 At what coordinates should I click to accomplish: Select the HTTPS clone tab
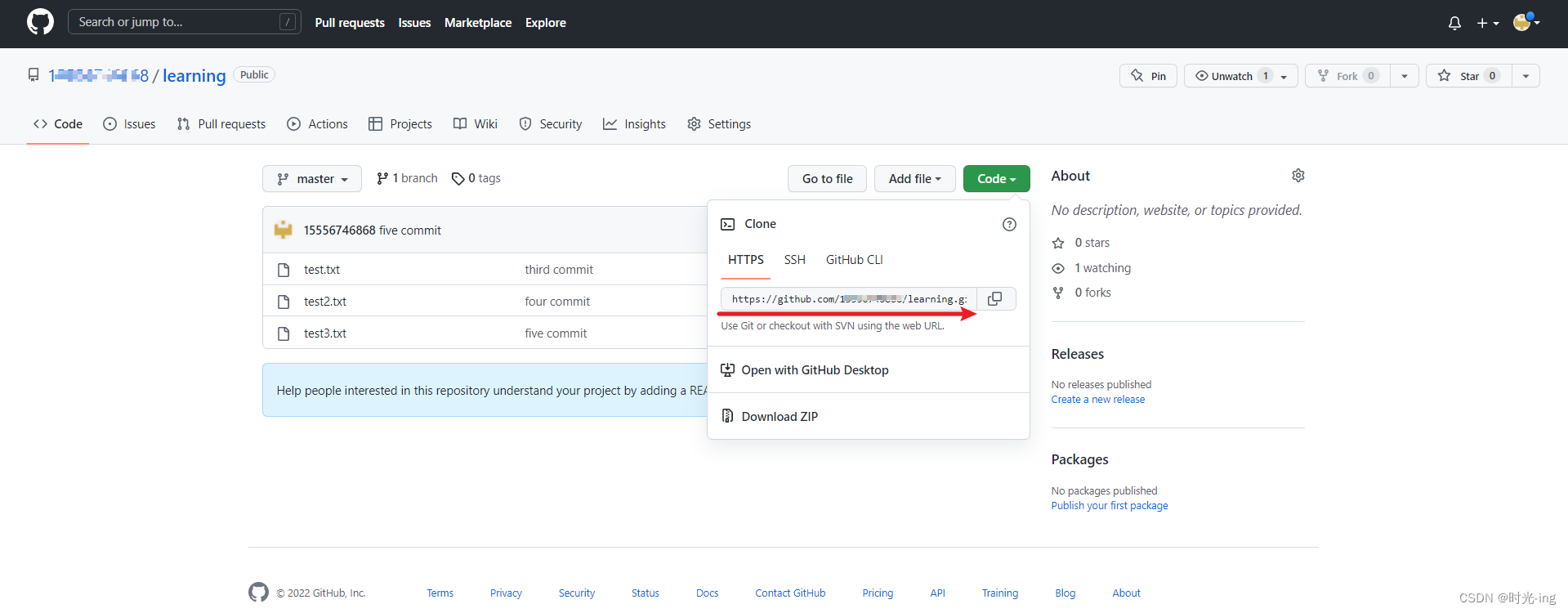[x=746, y=260]
